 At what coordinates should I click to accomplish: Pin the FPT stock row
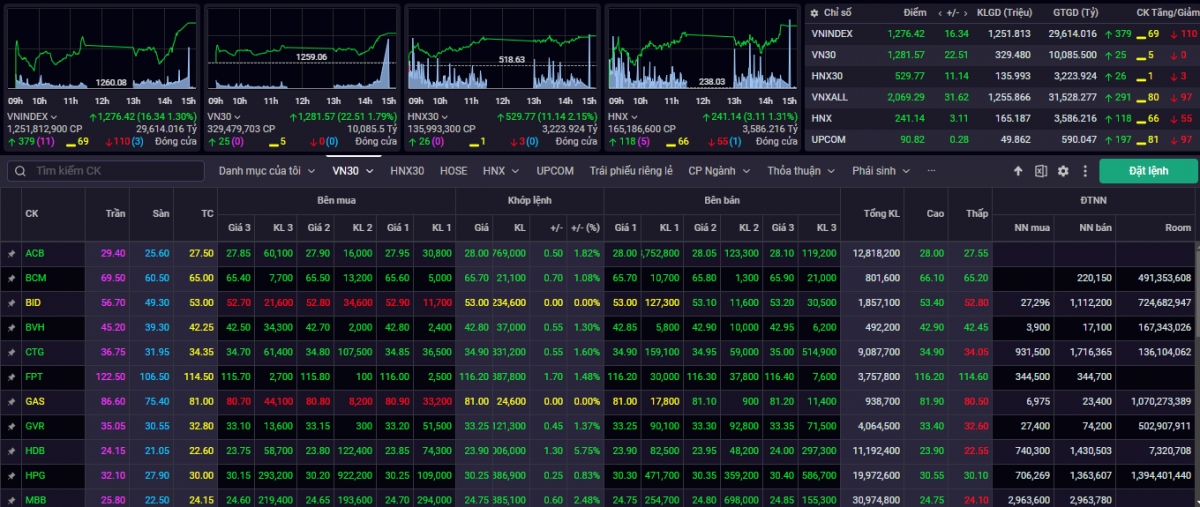coord(11,377)
